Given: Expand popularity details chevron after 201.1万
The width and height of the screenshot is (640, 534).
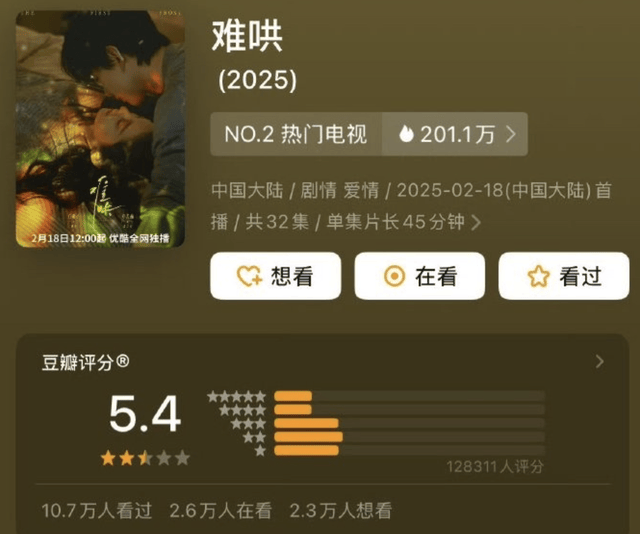Looking at the screenshot, I should coord(511,134).
